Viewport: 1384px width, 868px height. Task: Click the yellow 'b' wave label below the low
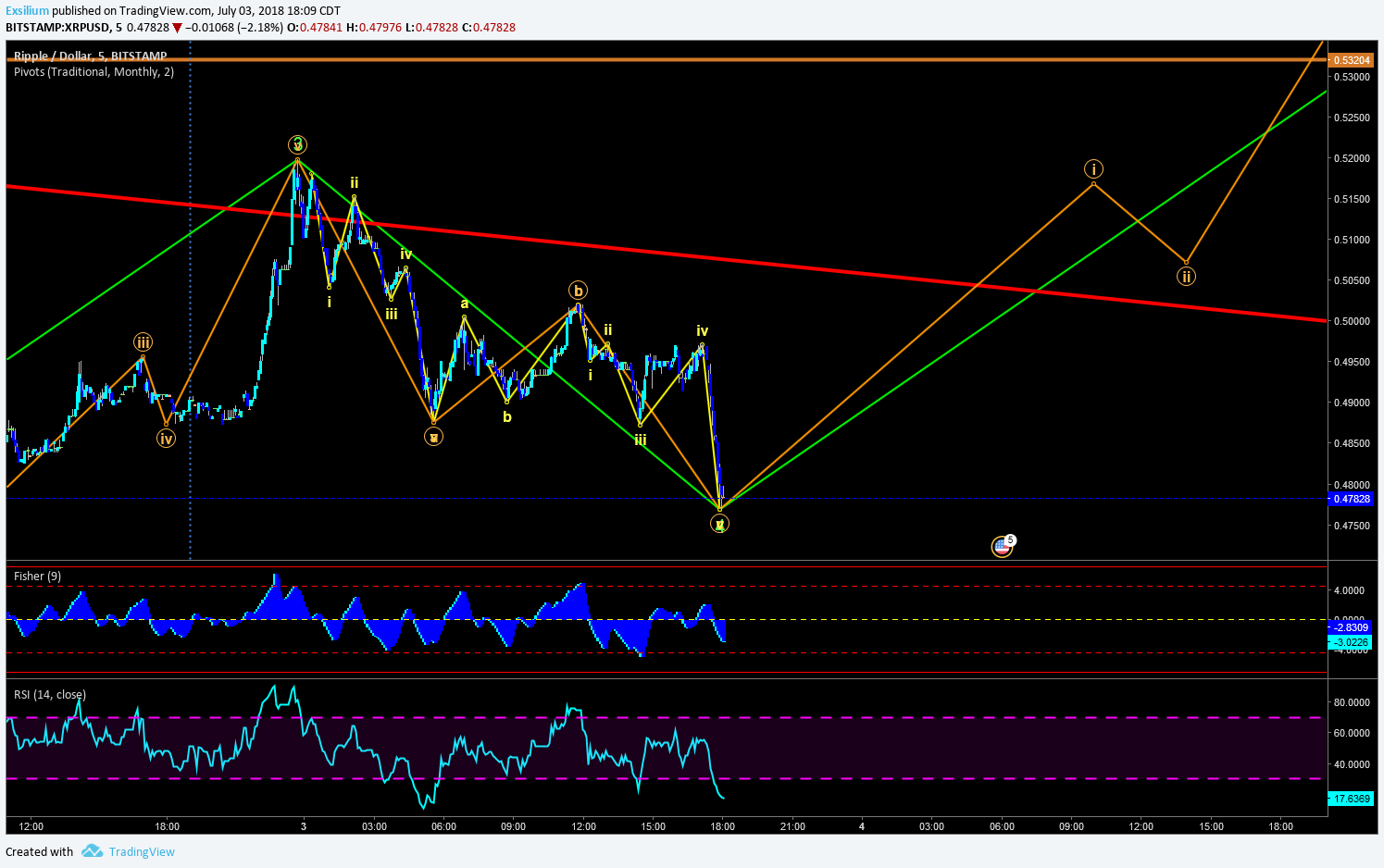pyautogui.click(x=507, y=416)
